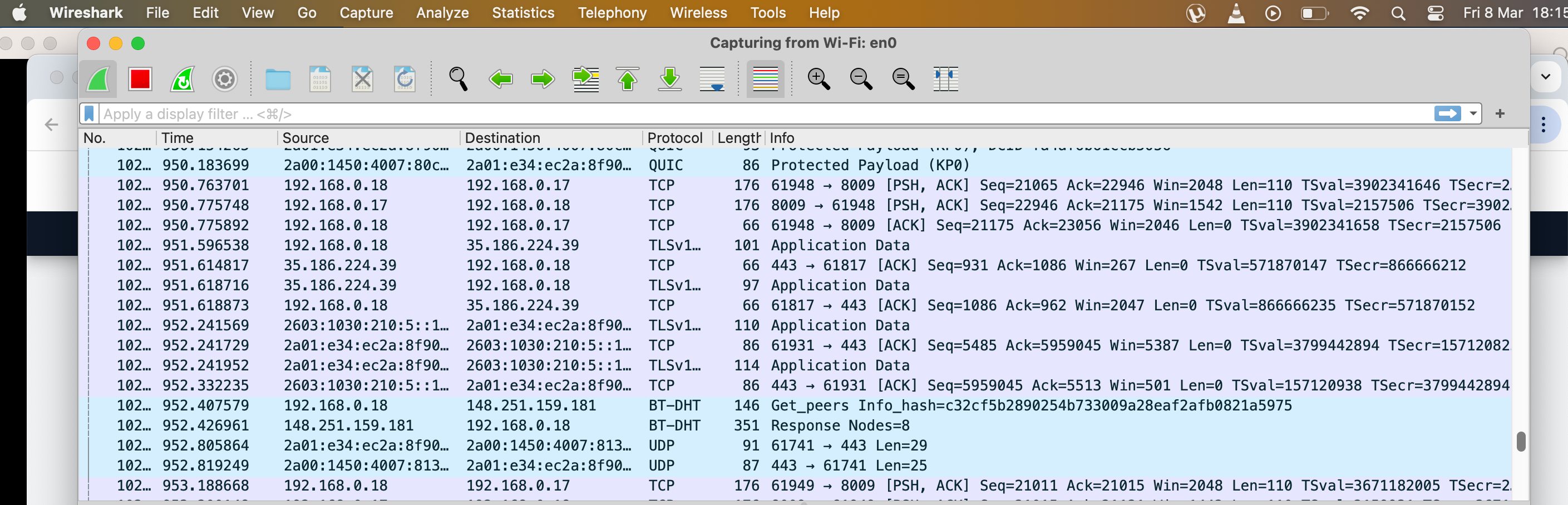Viewport: 1568px width, 505px height.
Task: Click the Find a packet magnifier
Action: point(458,79)
